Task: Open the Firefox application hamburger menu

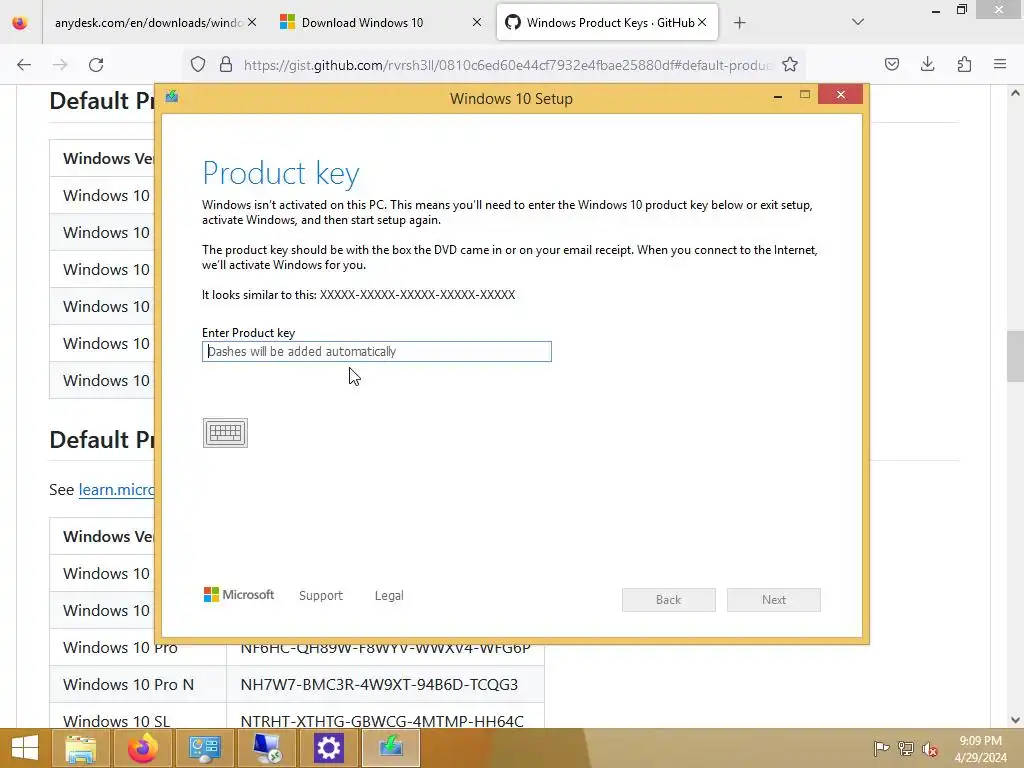Action: coord(1000,65)
